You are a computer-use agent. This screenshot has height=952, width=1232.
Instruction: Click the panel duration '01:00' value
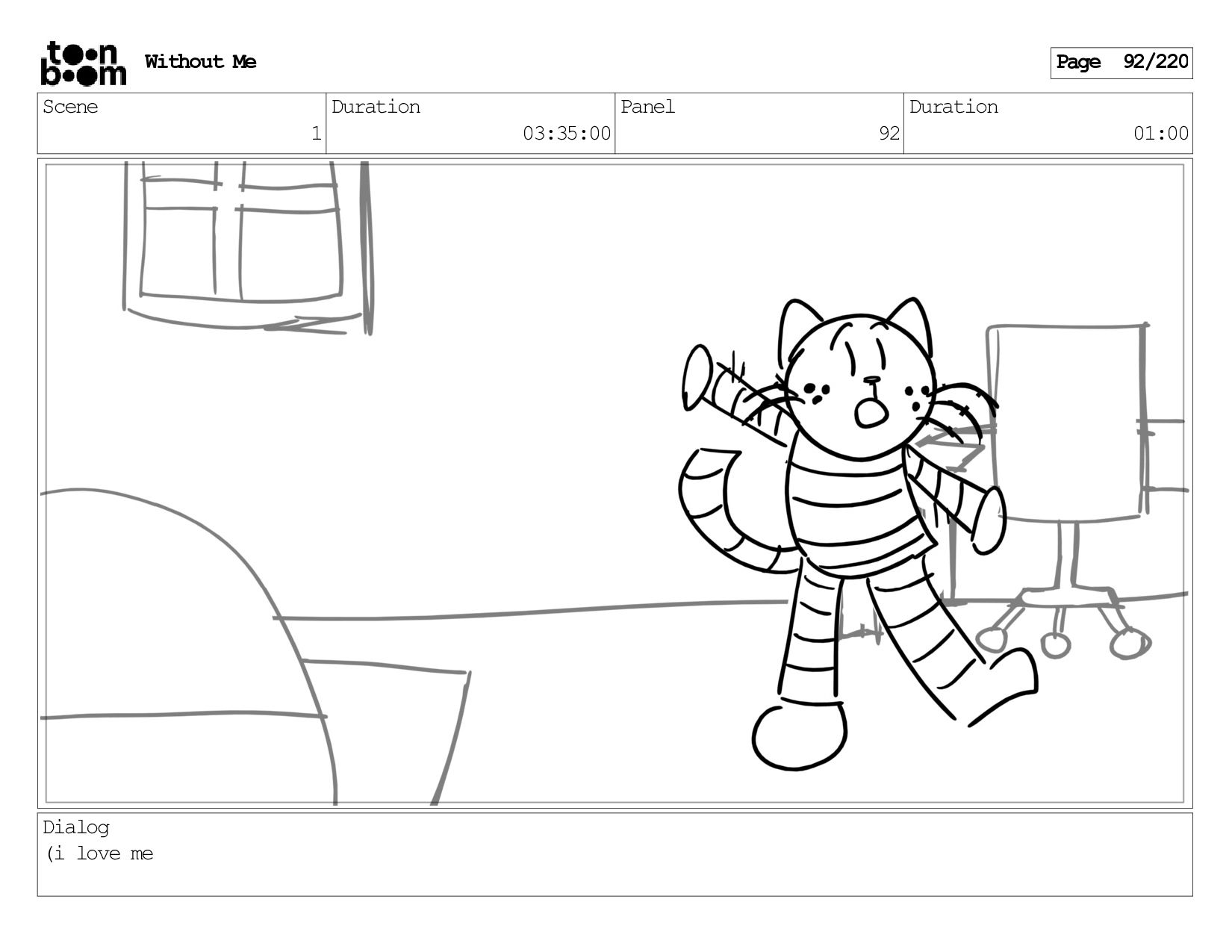[1160, 134]
